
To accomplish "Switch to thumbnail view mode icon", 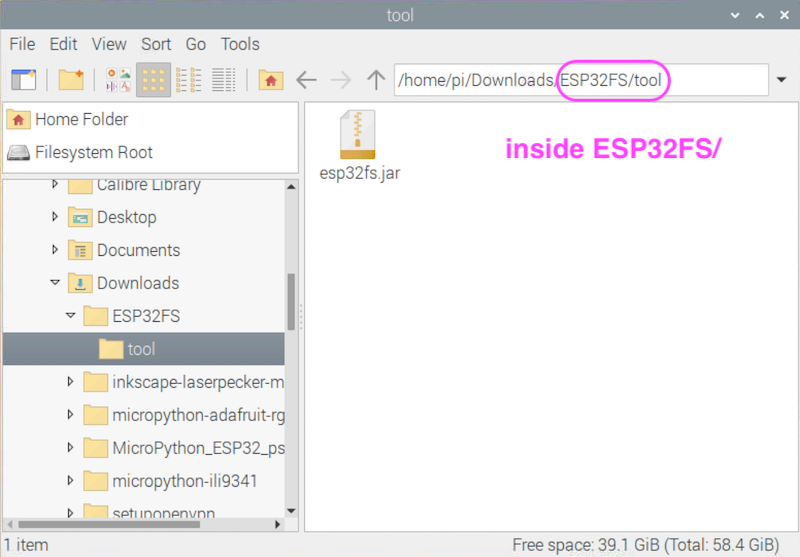I will pos(118,80).
